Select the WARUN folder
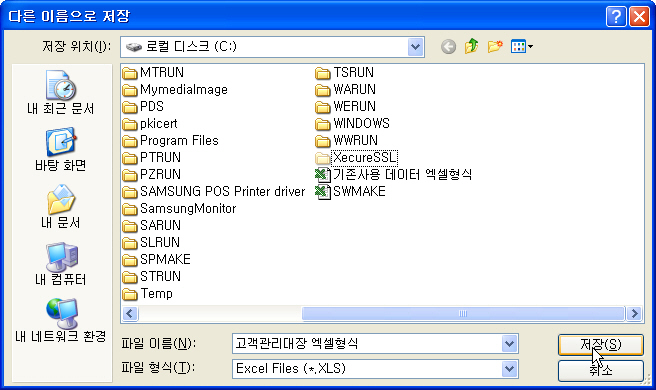The width and height of the screenshot is (656, 390). pos(345,90)
